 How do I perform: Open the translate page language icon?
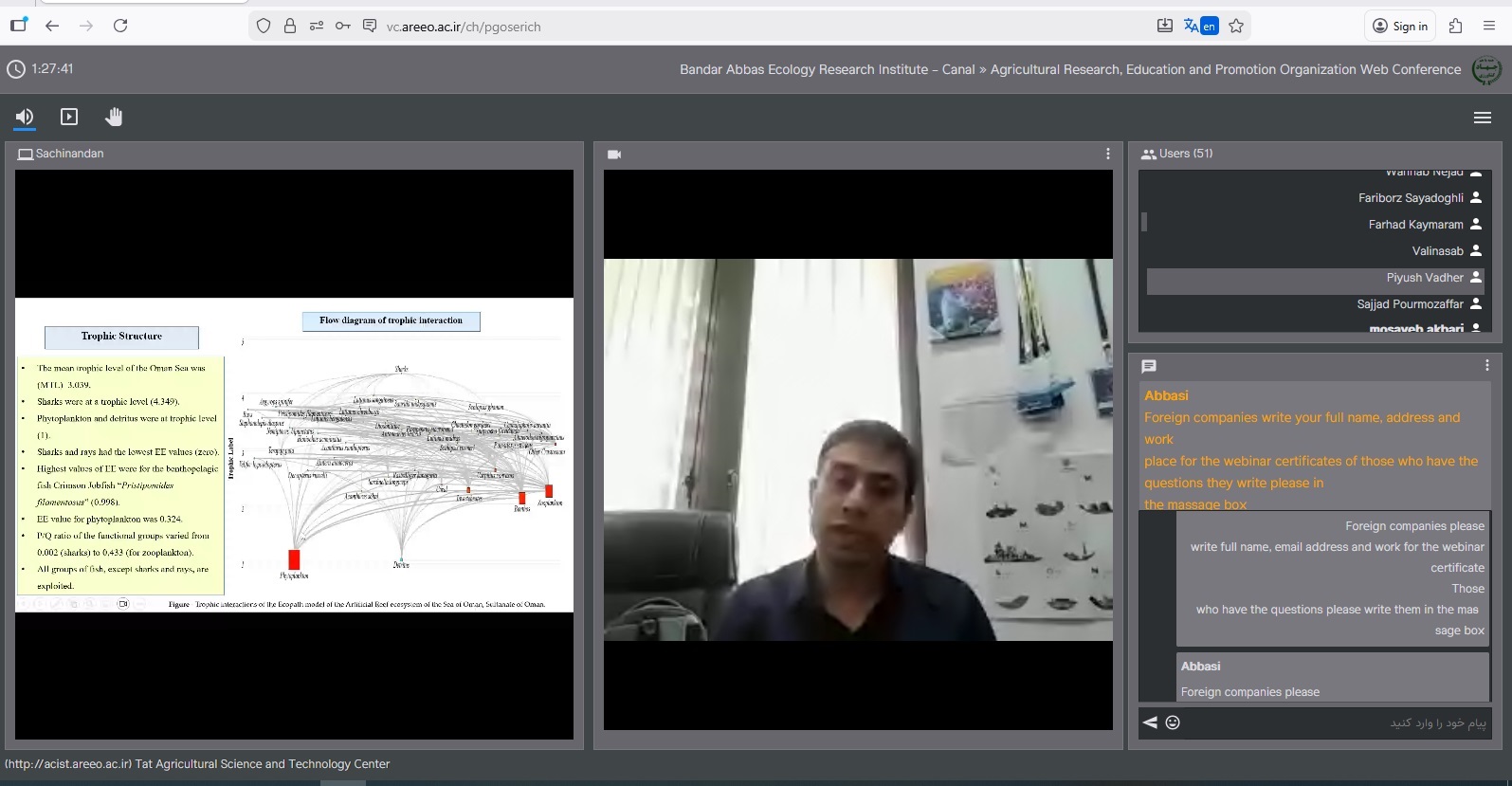(x=1200, y=26)
